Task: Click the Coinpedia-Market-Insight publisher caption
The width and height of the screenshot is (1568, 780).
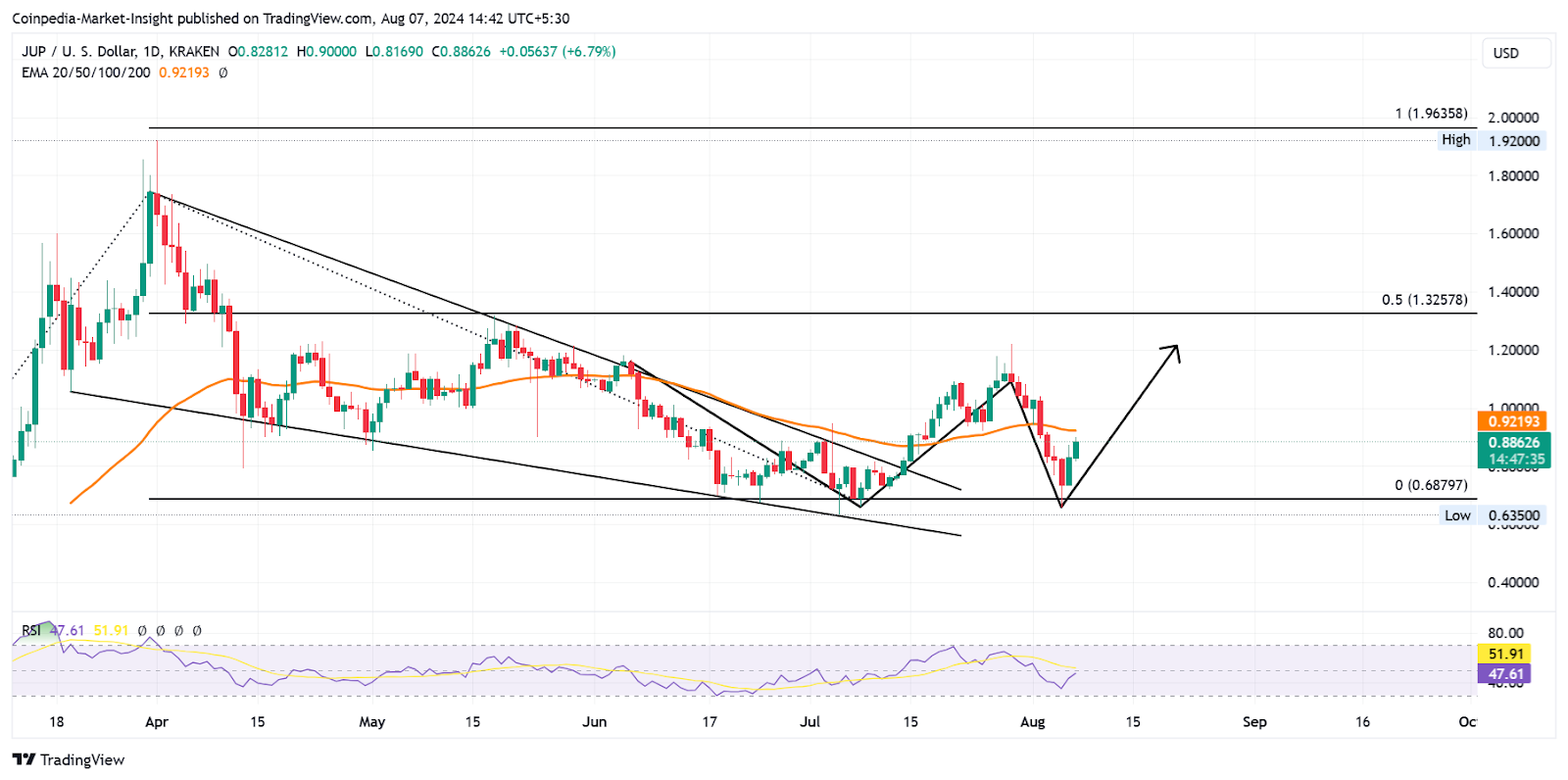Action: tap(290, 19)
